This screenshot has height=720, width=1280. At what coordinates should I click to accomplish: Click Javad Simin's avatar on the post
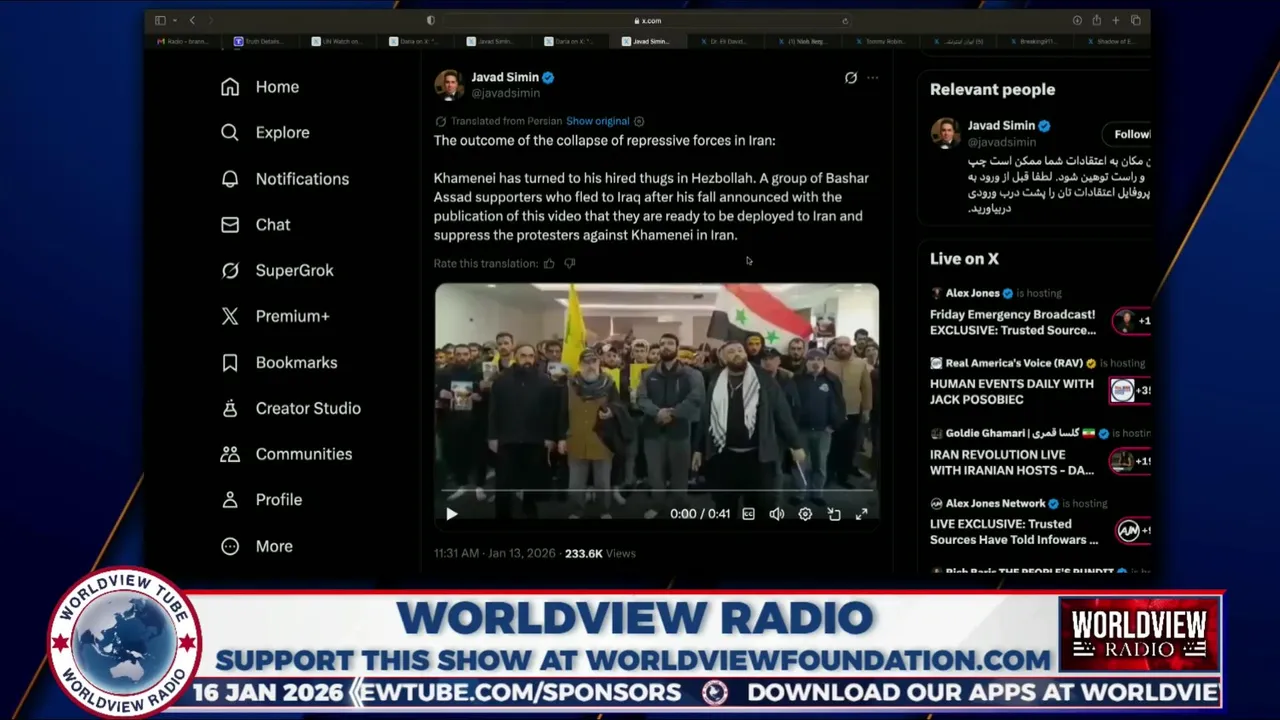[449, 85]
